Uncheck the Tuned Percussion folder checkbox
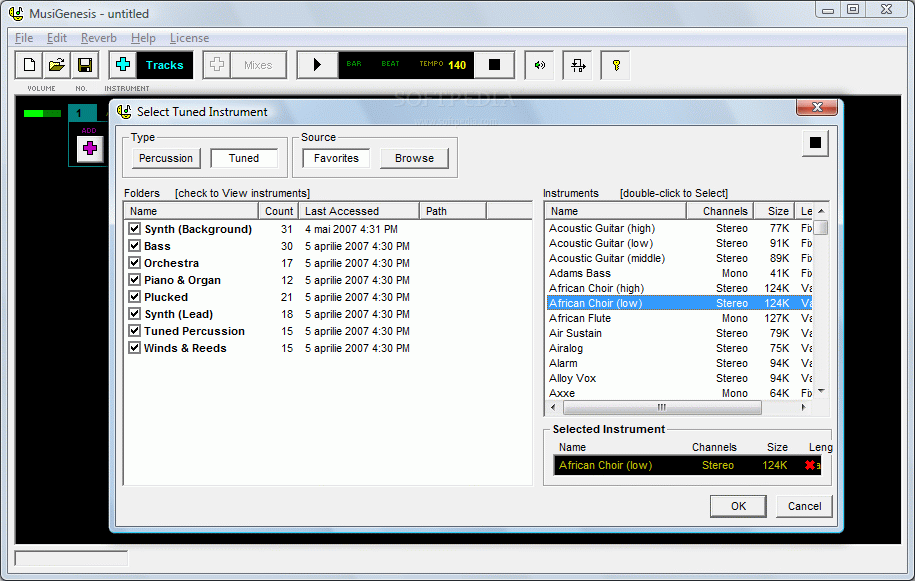The height and width of the screenshot is (581, 915). point(135,330)
